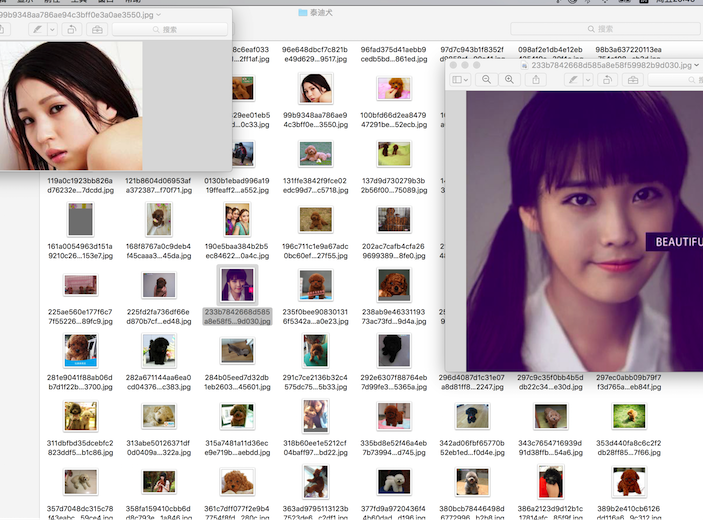Click file name 0130b1ebad996a19 in Finder

(237, 185)
